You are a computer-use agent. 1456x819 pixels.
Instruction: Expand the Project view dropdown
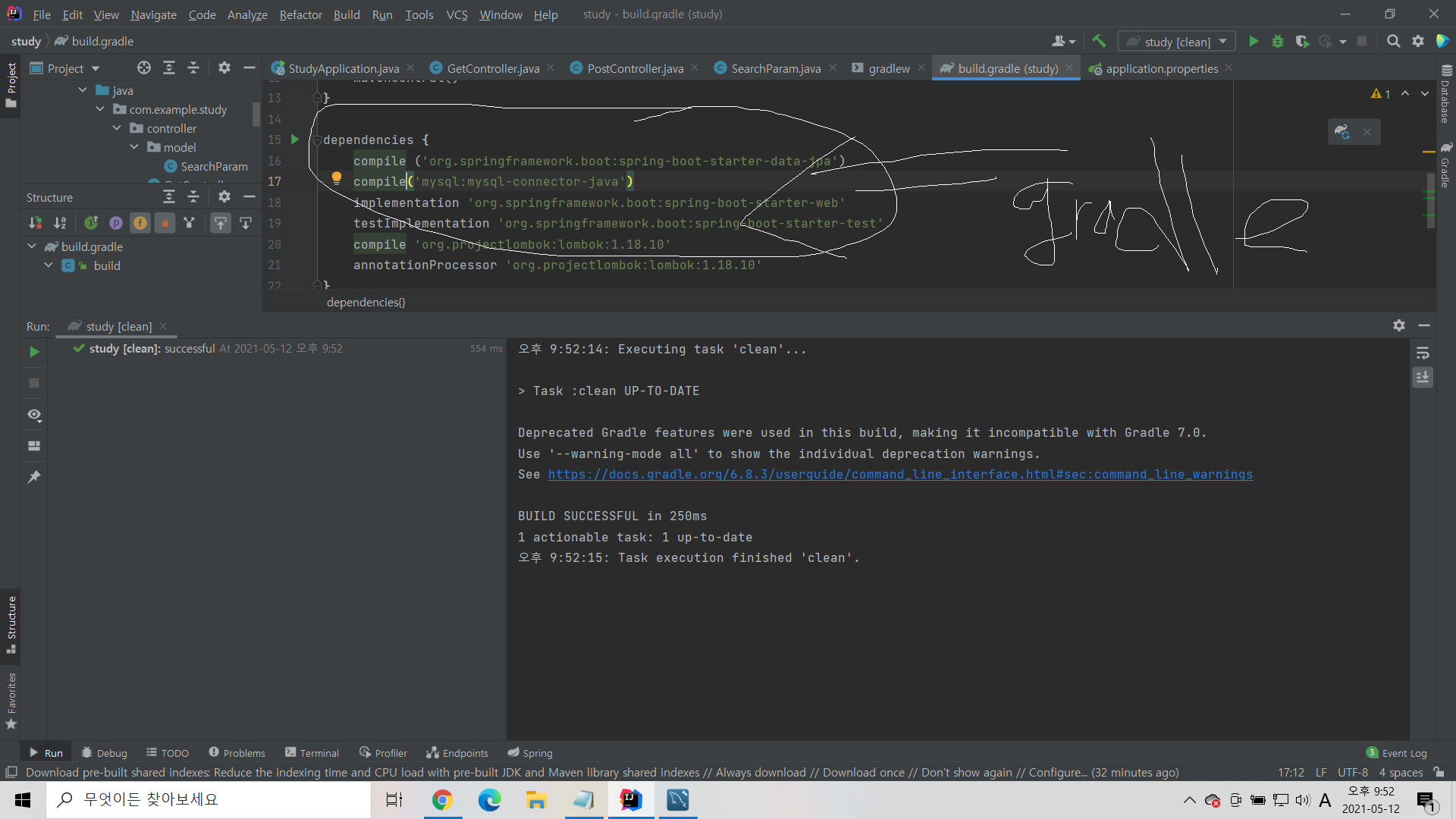96,68
